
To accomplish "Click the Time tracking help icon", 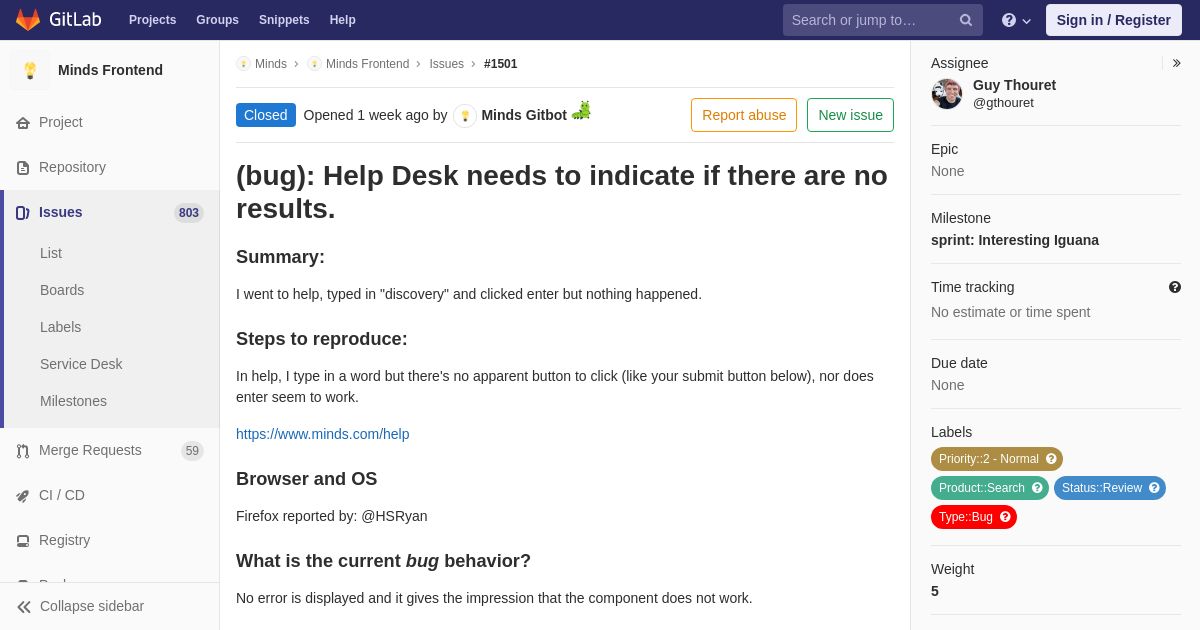I will tap(1175, 287).
